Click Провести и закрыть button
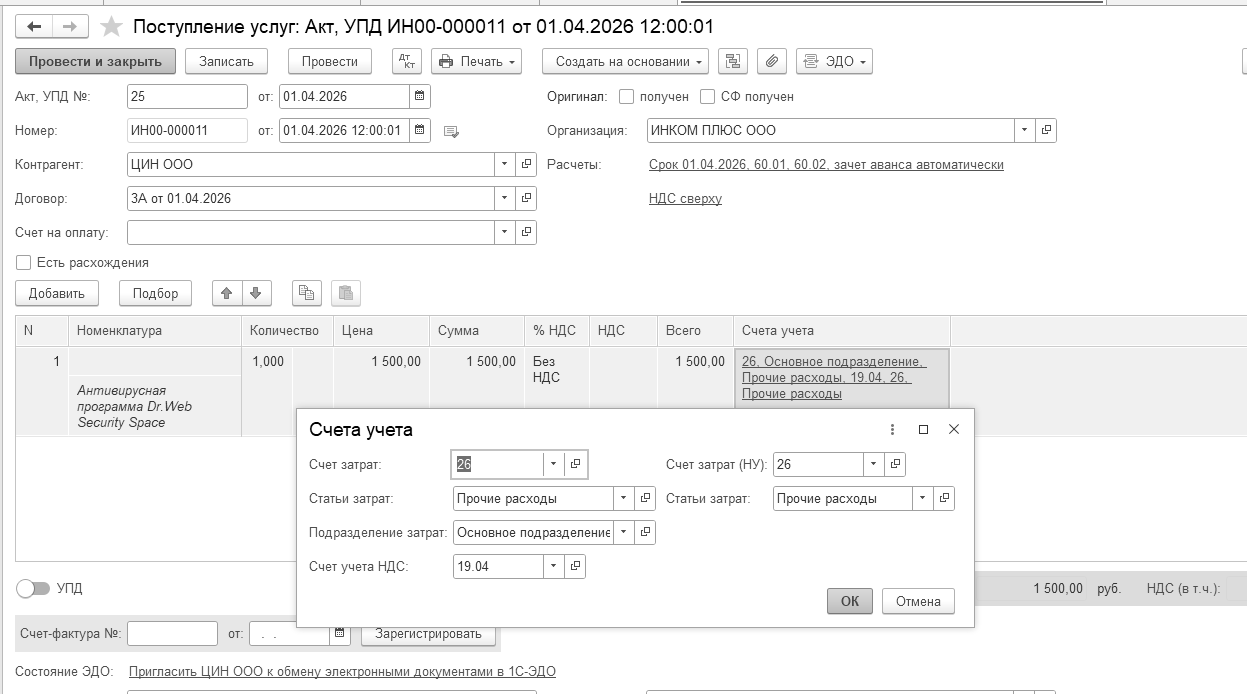The height and width of the screenshot is (694, 1247). [x=95, y=61]
